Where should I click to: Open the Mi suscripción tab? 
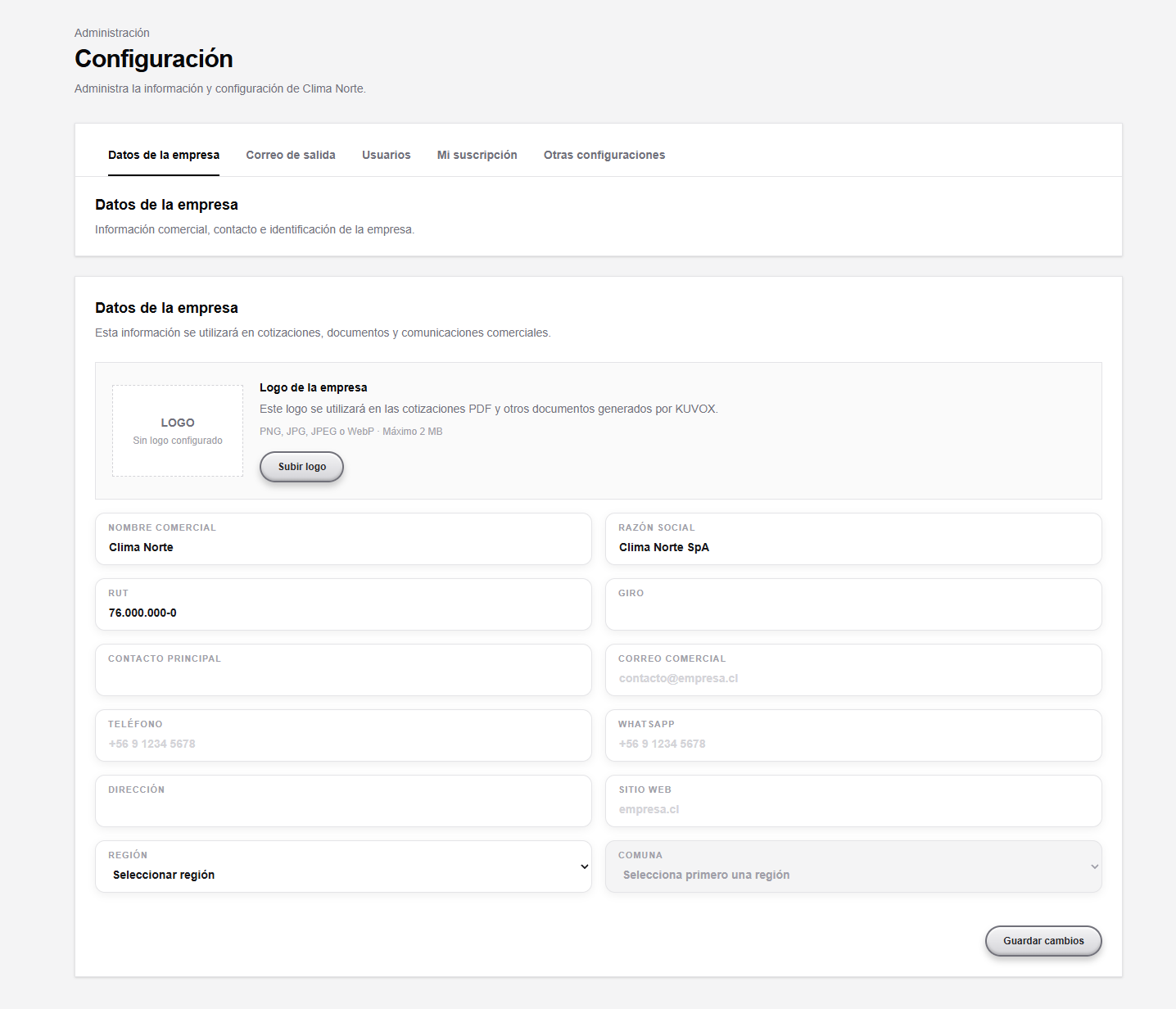[477, 155]
